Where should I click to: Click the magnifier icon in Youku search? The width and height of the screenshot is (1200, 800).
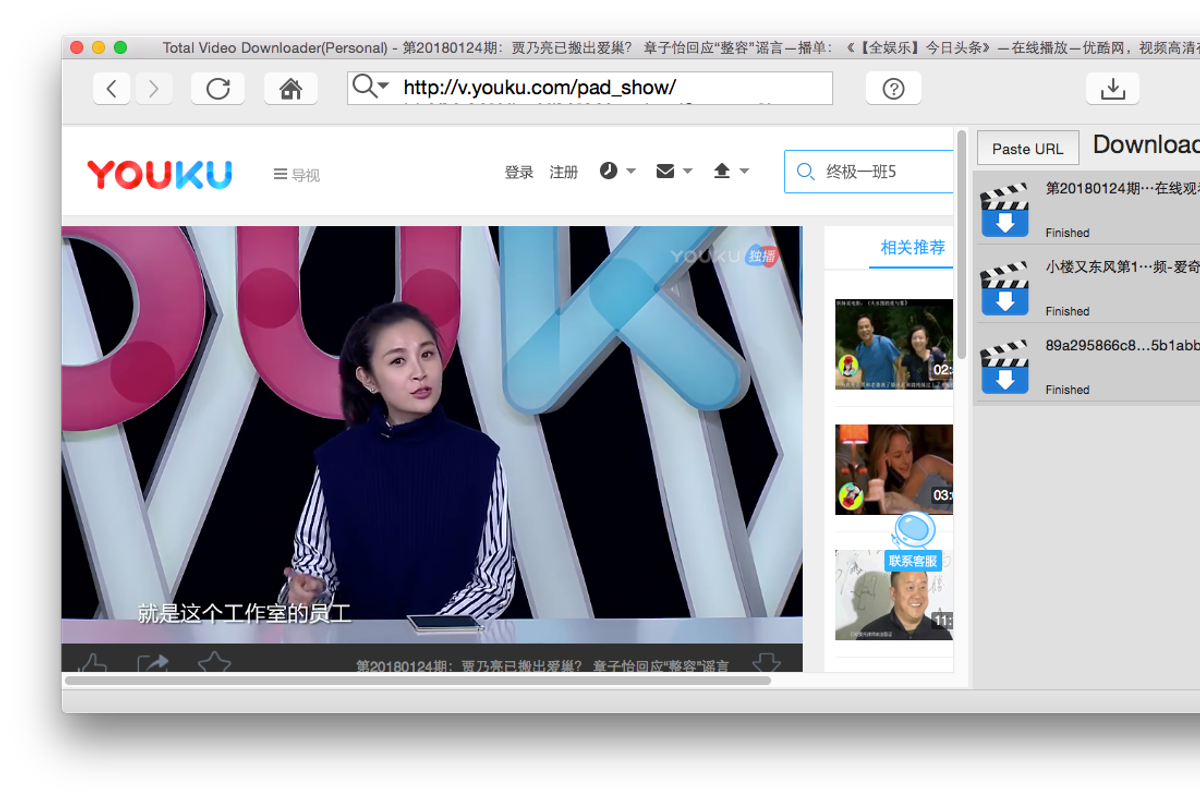(x=805, y=172)
